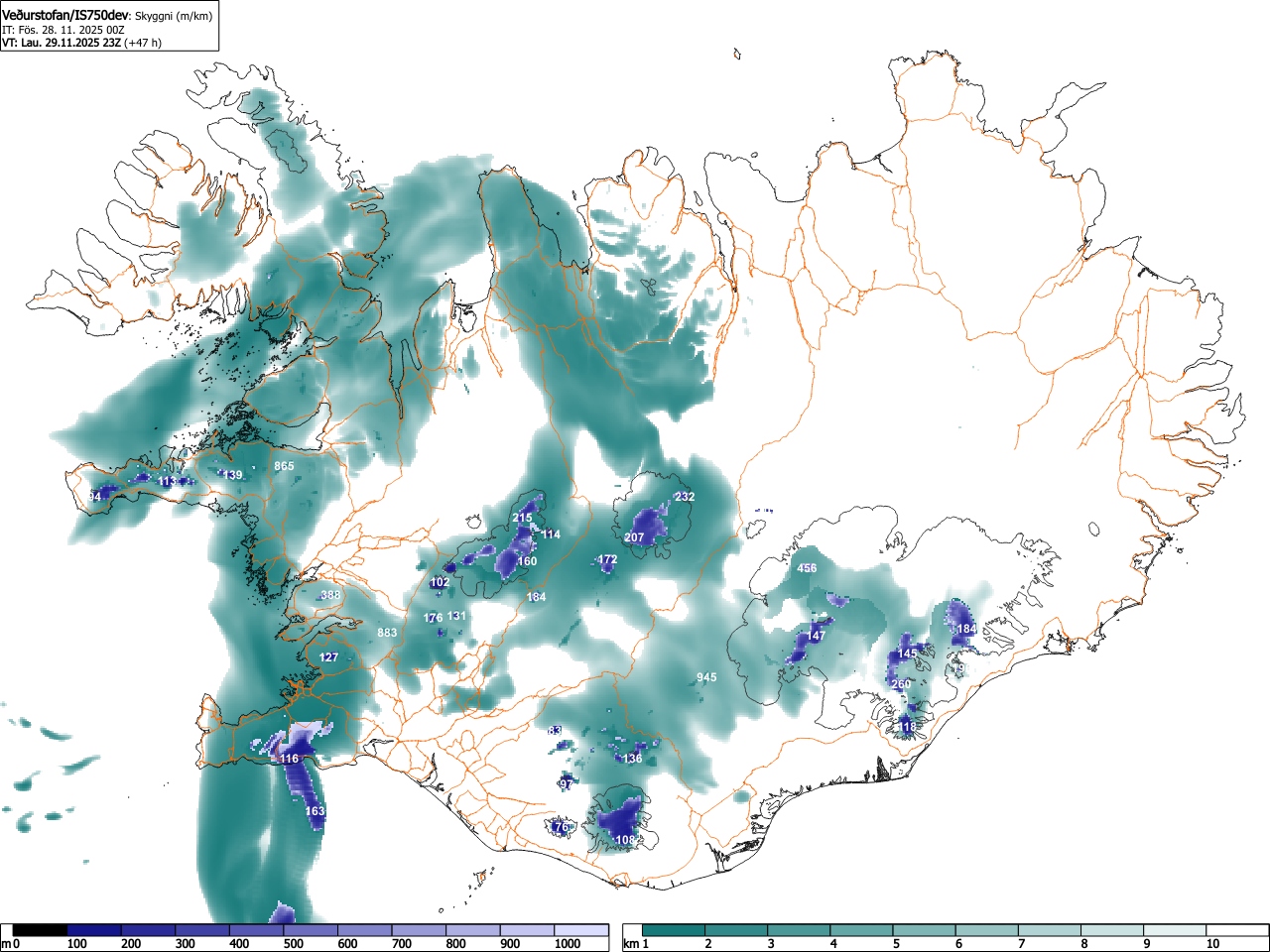Click the visibility value '160'
The width and height of the screenshot is (1270, 952).
click(527, 561)
